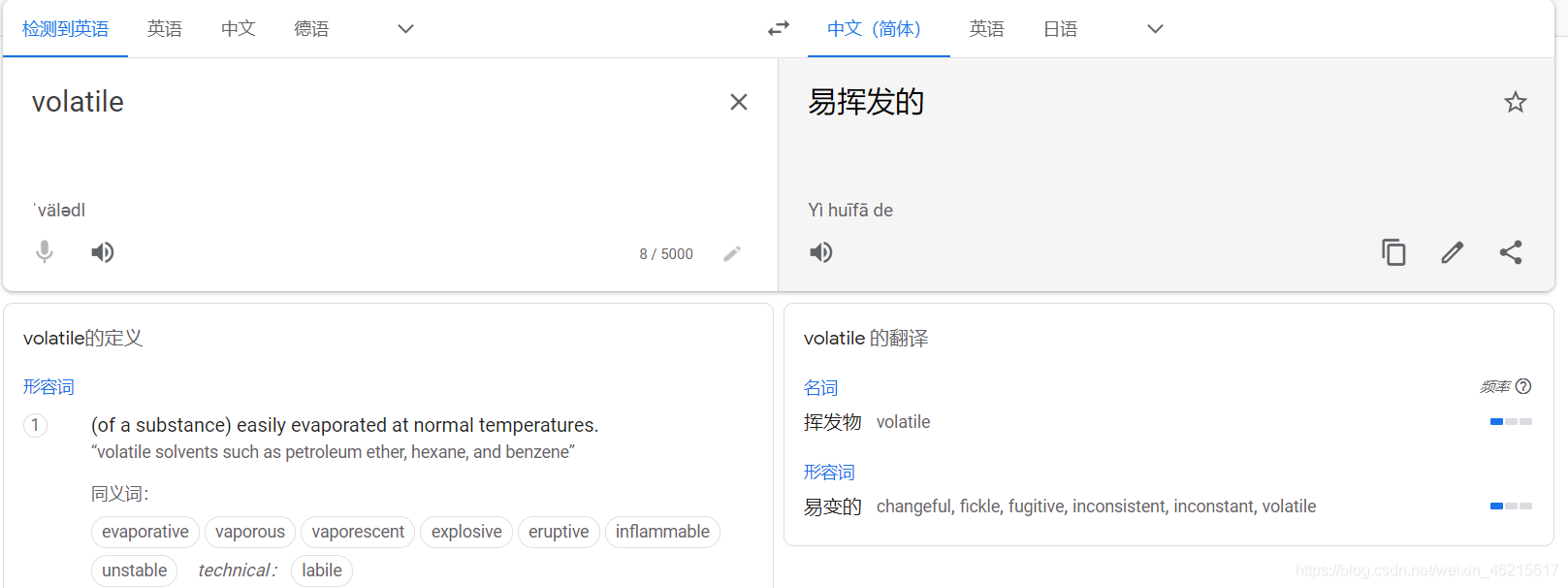Click the vaporescent synonym chip
Viewport: 1568px width, 588px height.
pyautogui.click(x=358, y=532)
